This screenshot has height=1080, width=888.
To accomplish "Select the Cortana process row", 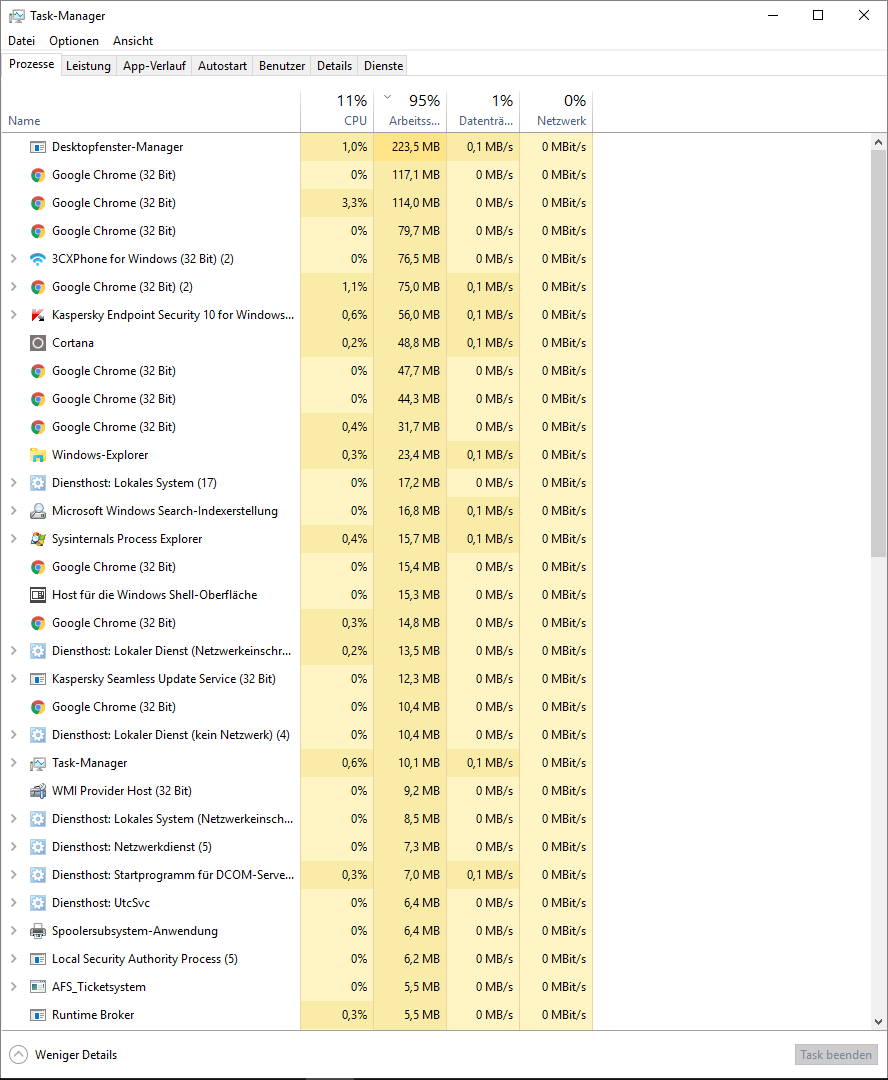I will click(x=297, y=343).
